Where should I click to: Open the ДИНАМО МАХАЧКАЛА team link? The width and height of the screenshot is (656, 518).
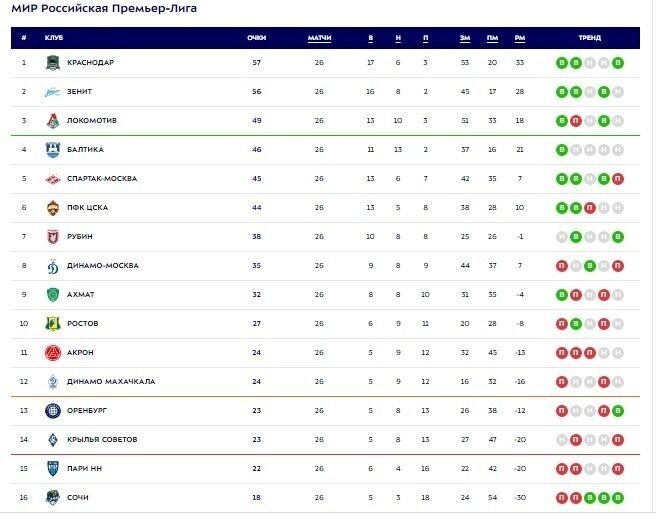111,382
